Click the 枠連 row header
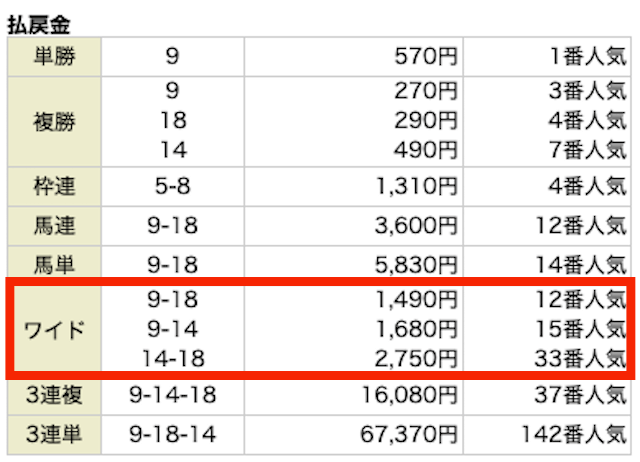 pyautogui.click(x=54, y=187)
